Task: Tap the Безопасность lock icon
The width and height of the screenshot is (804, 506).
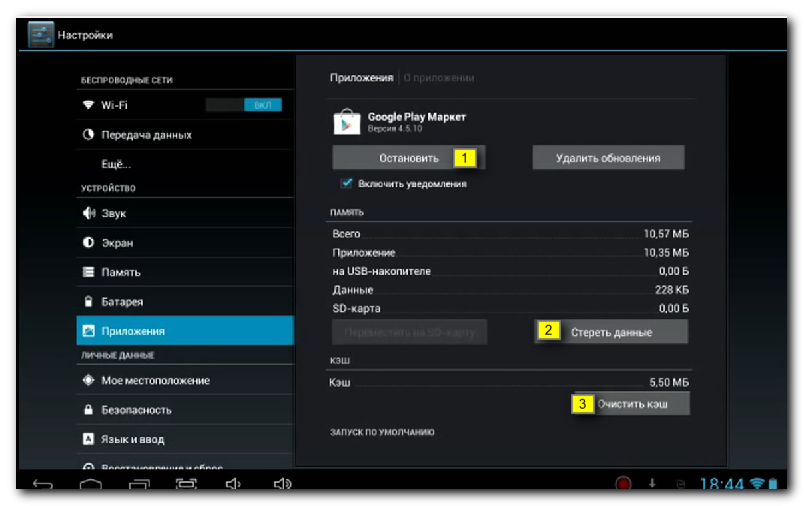Action: (88, 410)
